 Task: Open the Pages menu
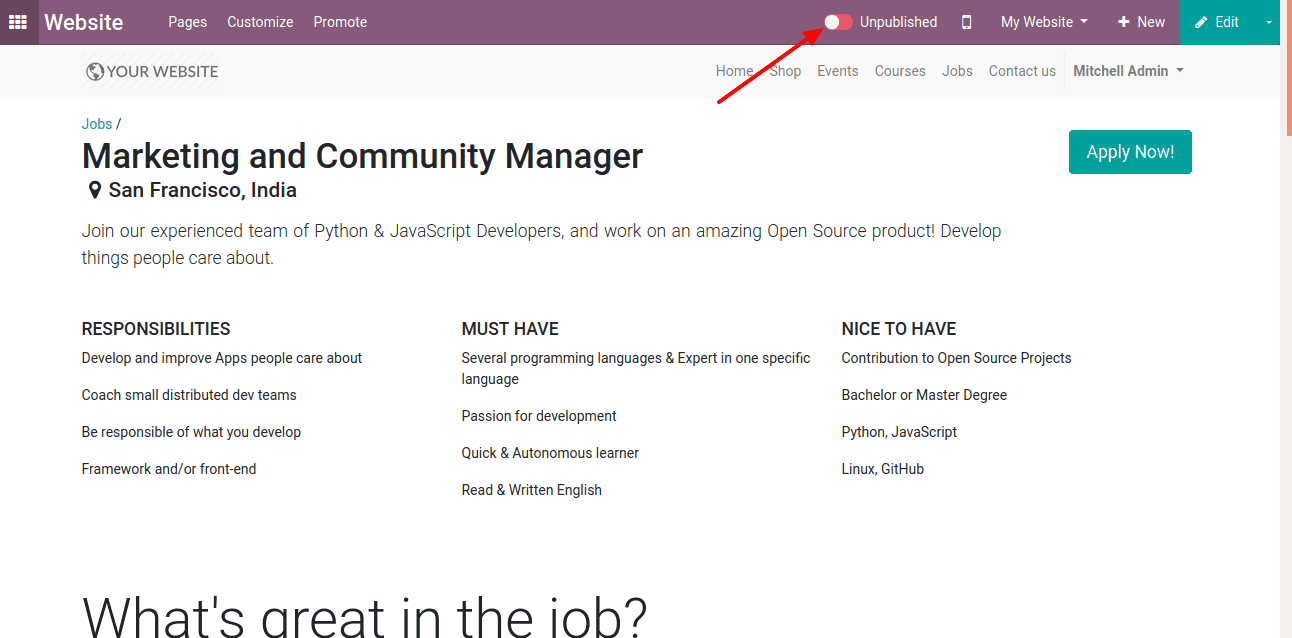pyautogui.click(x=188, y=22)
